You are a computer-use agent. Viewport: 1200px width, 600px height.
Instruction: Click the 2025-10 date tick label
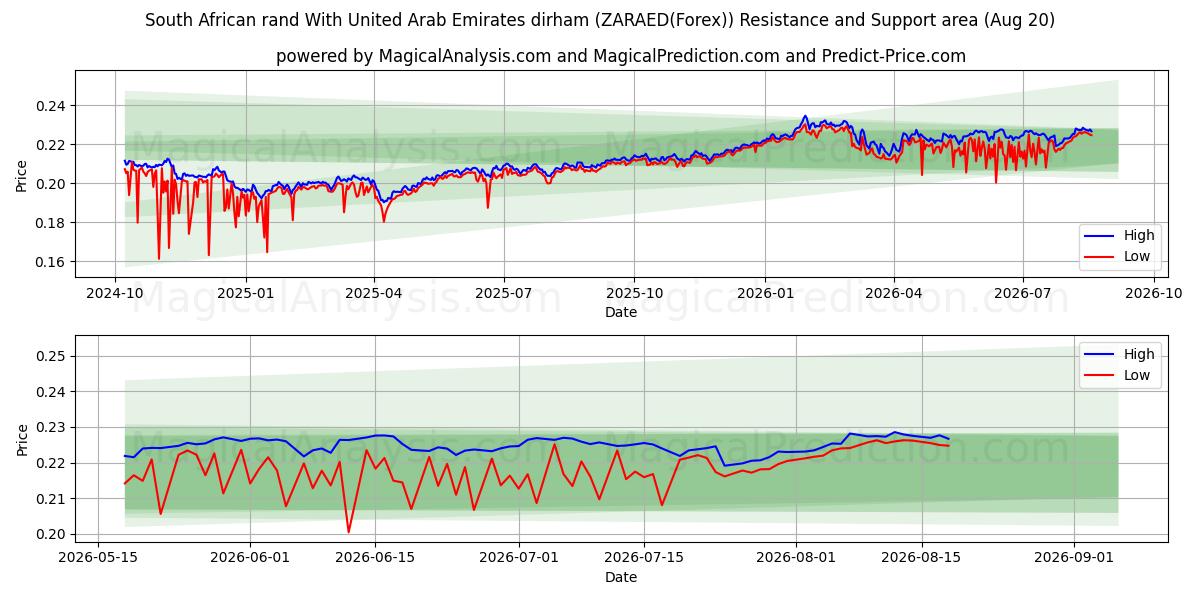(x=634, y=293)
